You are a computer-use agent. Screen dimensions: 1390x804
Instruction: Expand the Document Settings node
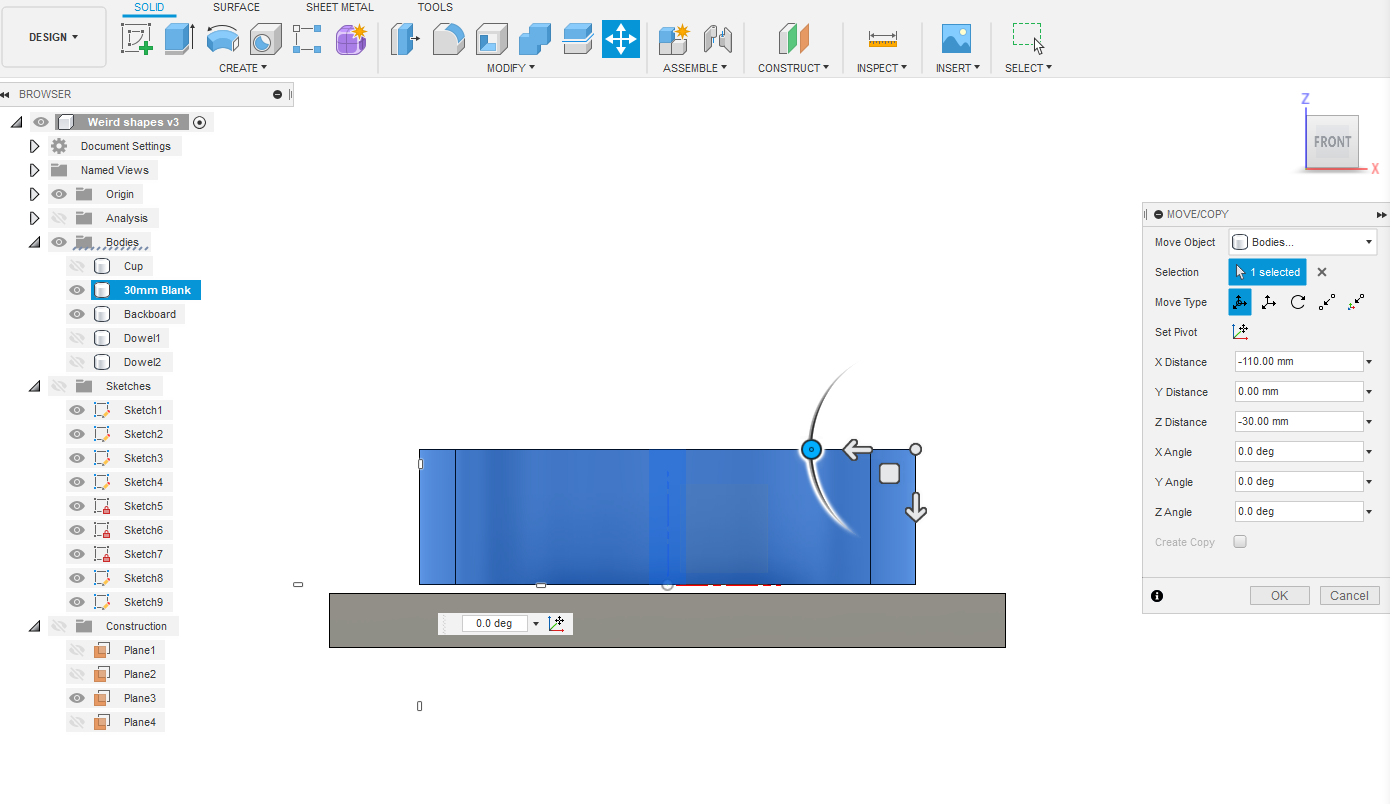coord(35,146)
